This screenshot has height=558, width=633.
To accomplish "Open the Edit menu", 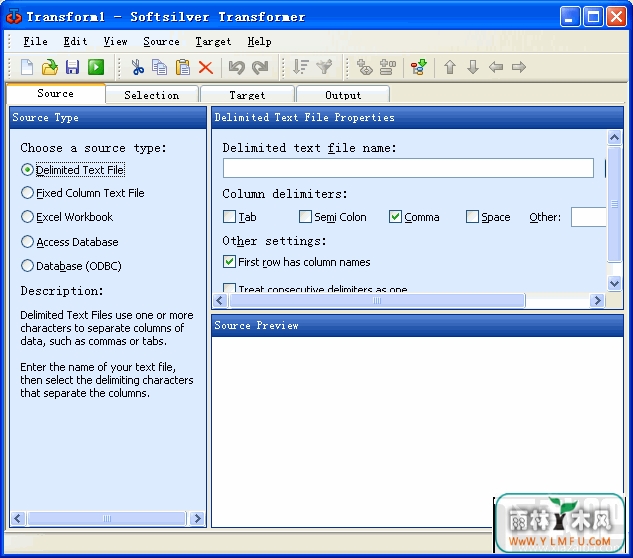I will [x=75, y=42].
